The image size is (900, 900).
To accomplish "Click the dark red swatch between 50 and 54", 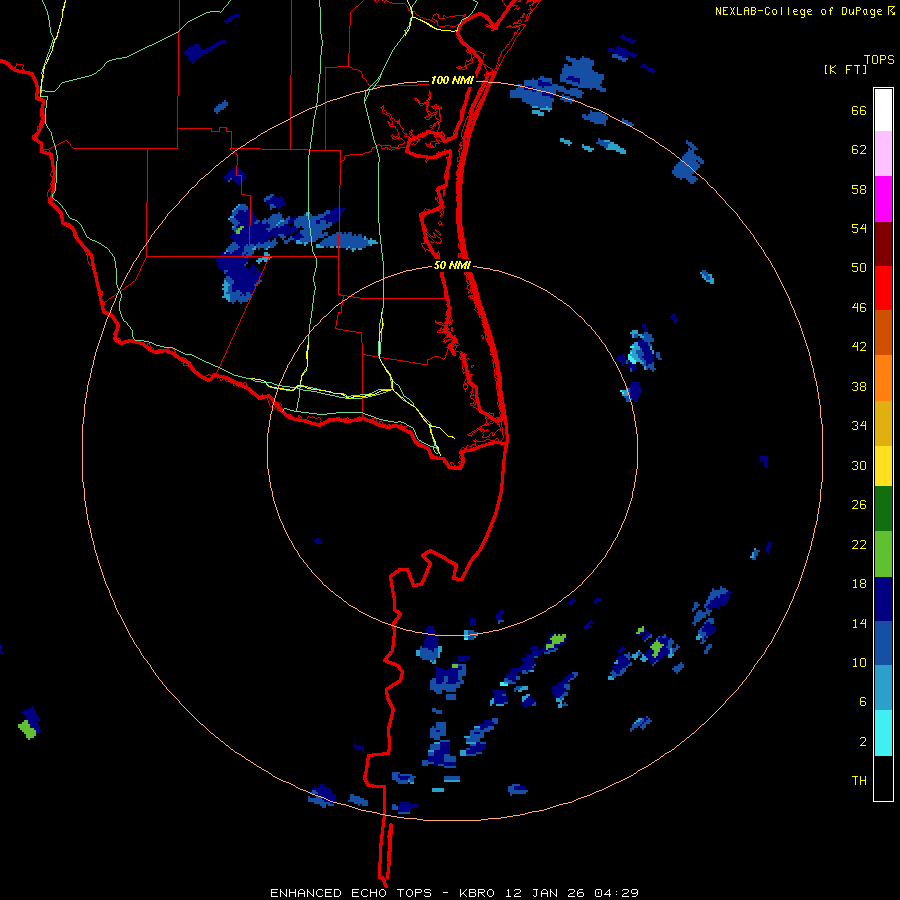I will pos(883,243).
